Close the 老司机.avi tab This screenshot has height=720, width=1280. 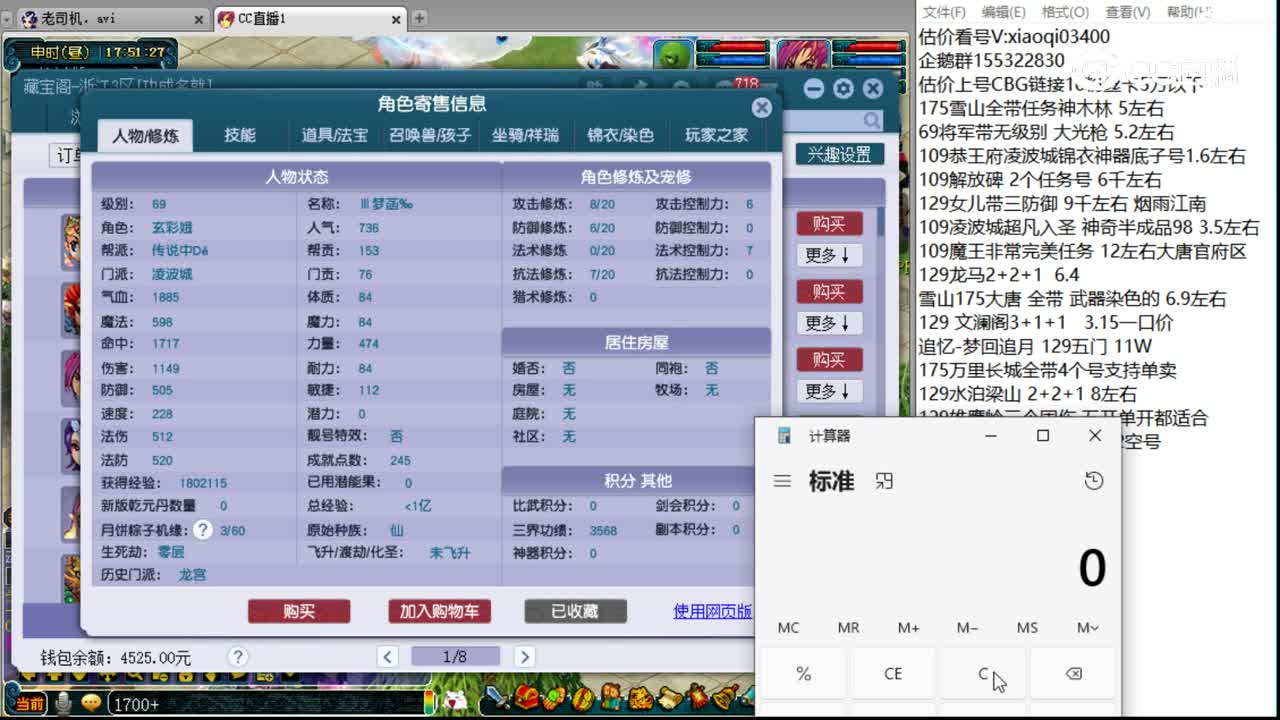tap(198, 19)
